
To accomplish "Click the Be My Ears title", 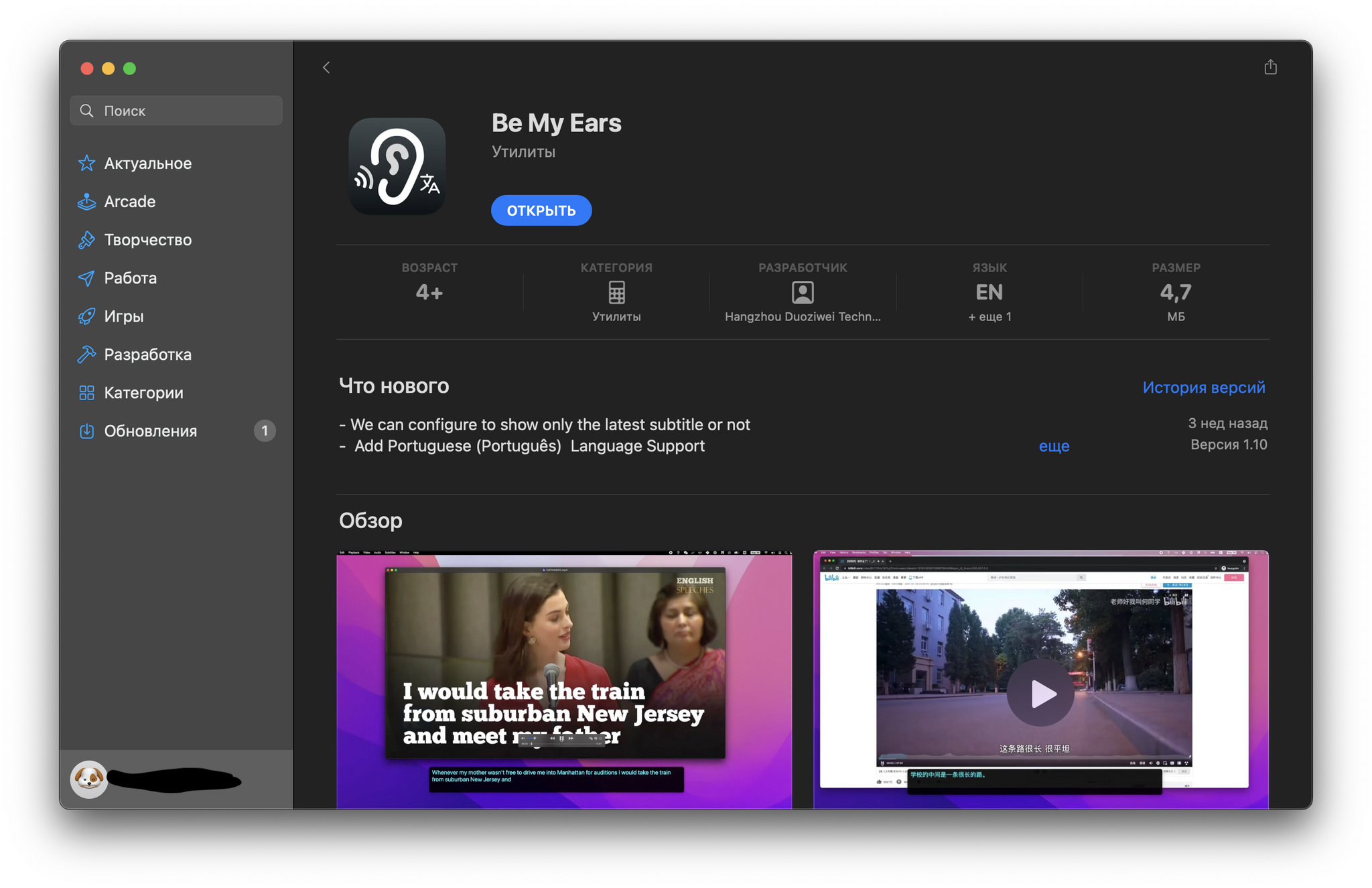I will tap(556, 123).
